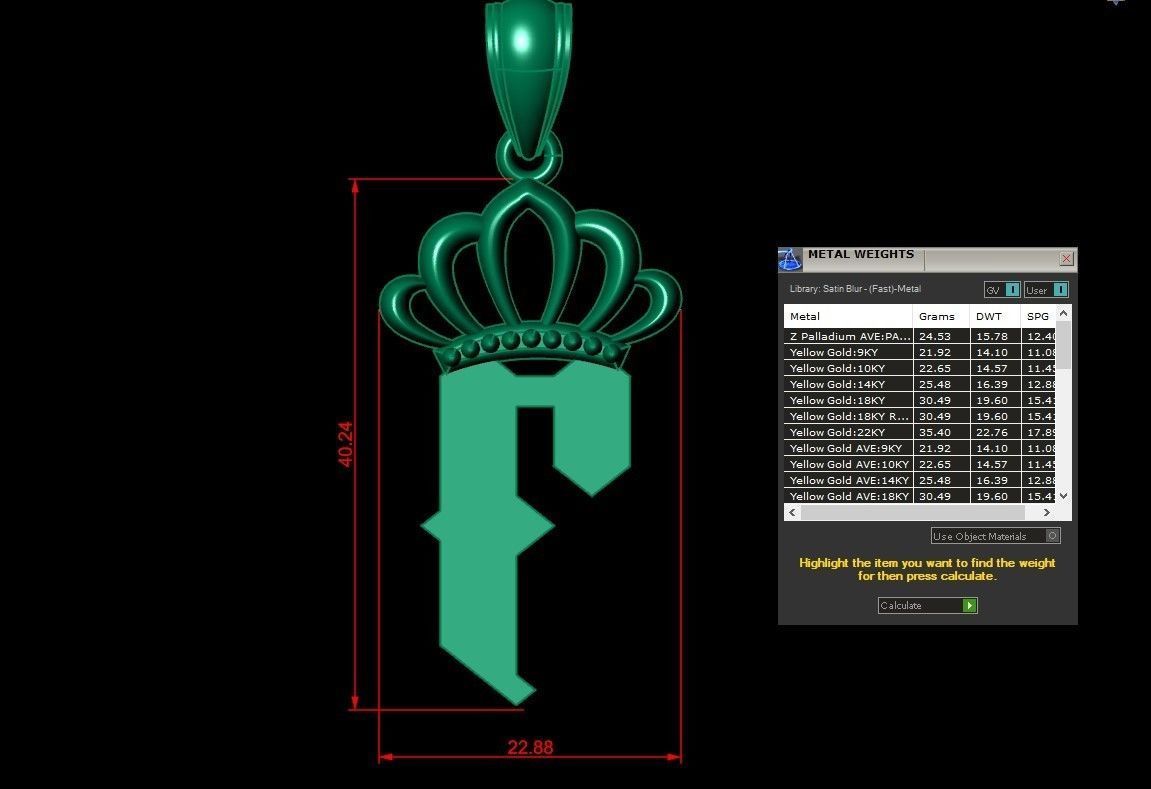
Task: Click the Matrix logo icon in Metal Weights
Action: (790, 259)
